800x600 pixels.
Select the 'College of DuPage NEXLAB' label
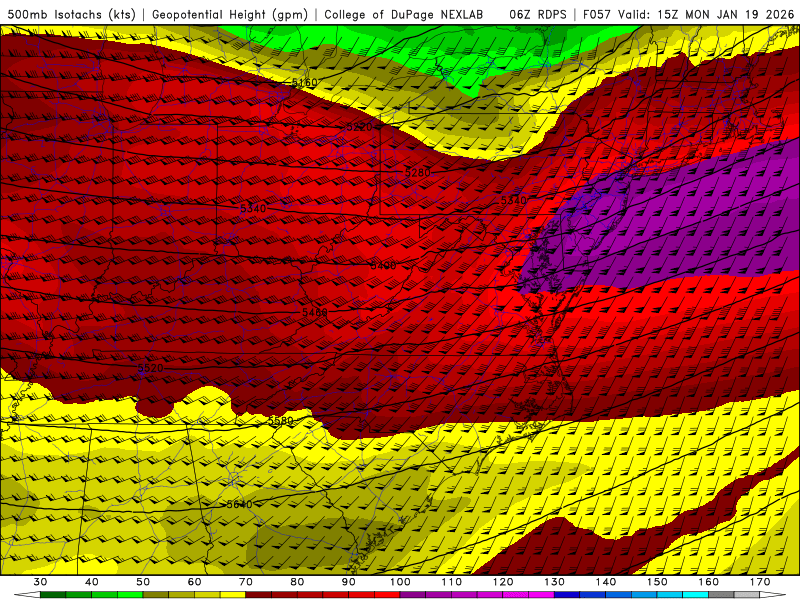point(404,15)
